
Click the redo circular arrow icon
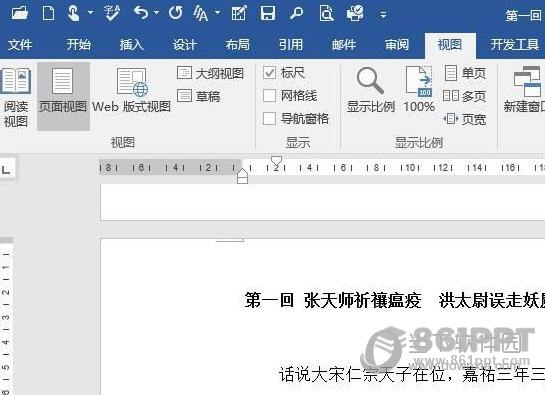click(x=176, y=14)
